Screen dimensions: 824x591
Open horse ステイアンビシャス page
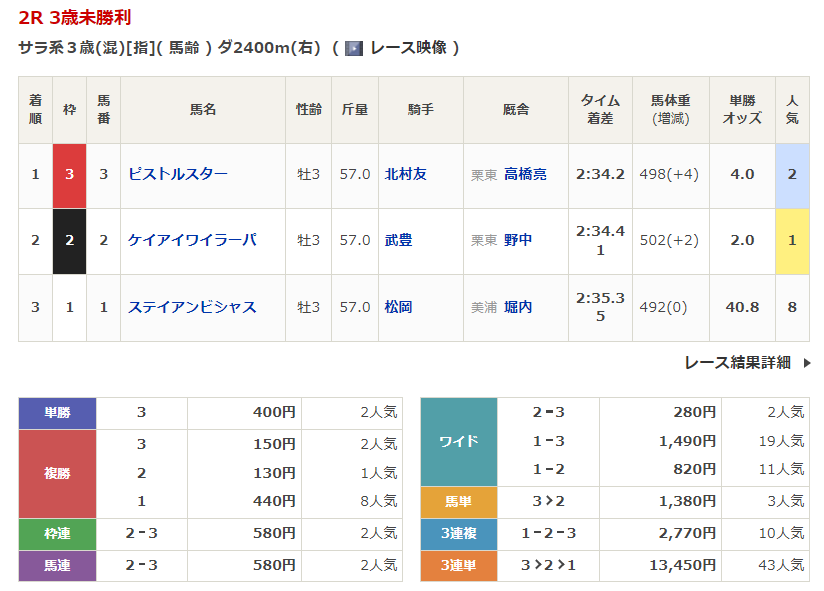point(192,307)
